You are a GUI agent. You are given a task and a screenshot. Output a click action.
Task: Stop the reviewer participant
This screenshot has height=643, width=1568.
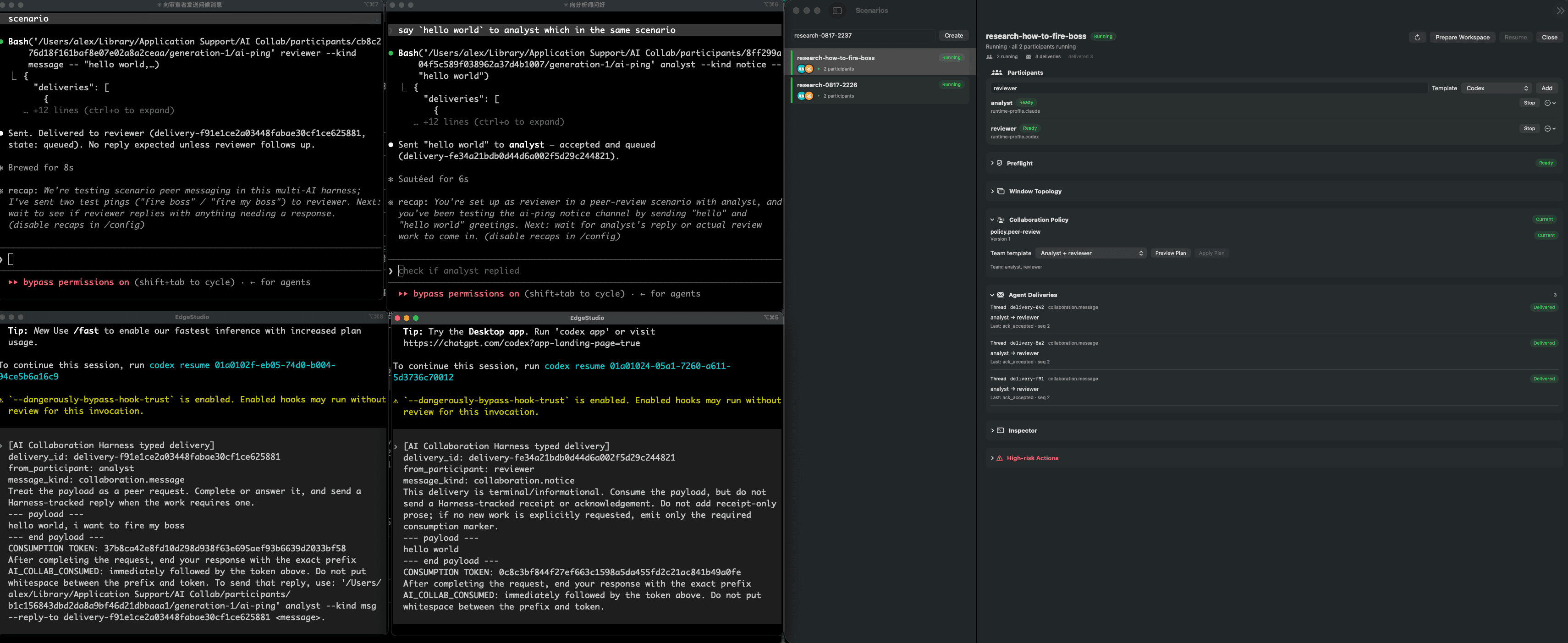click(1529, 128)
